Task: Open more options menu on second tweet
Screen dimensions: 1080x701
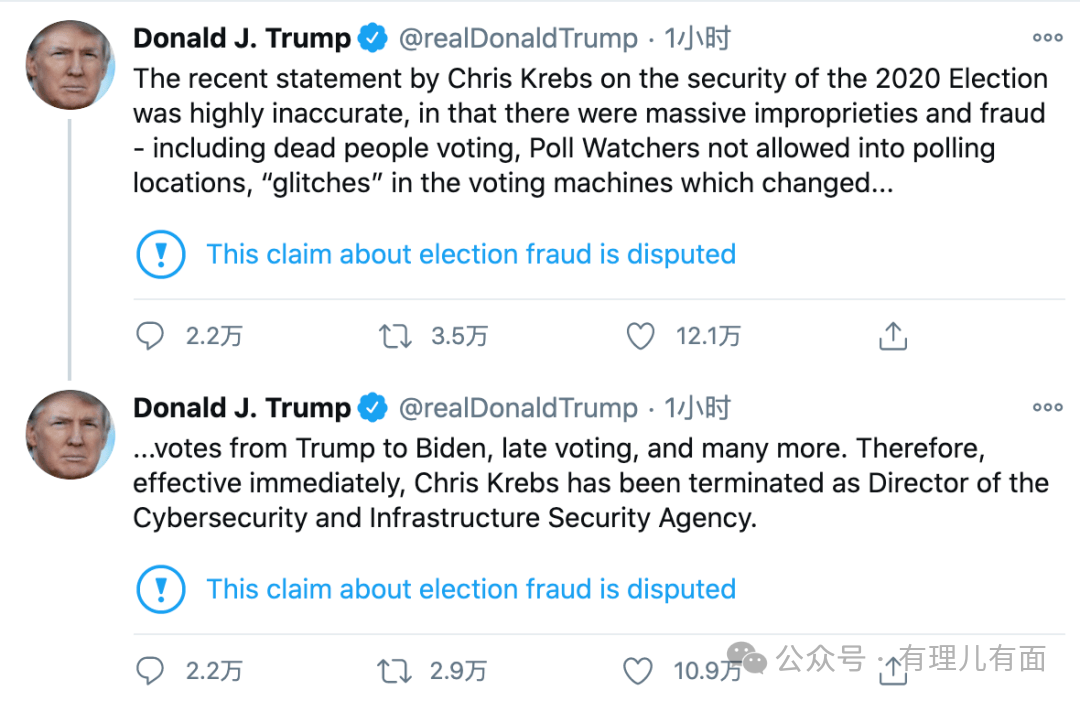Action: point(1047,407)
